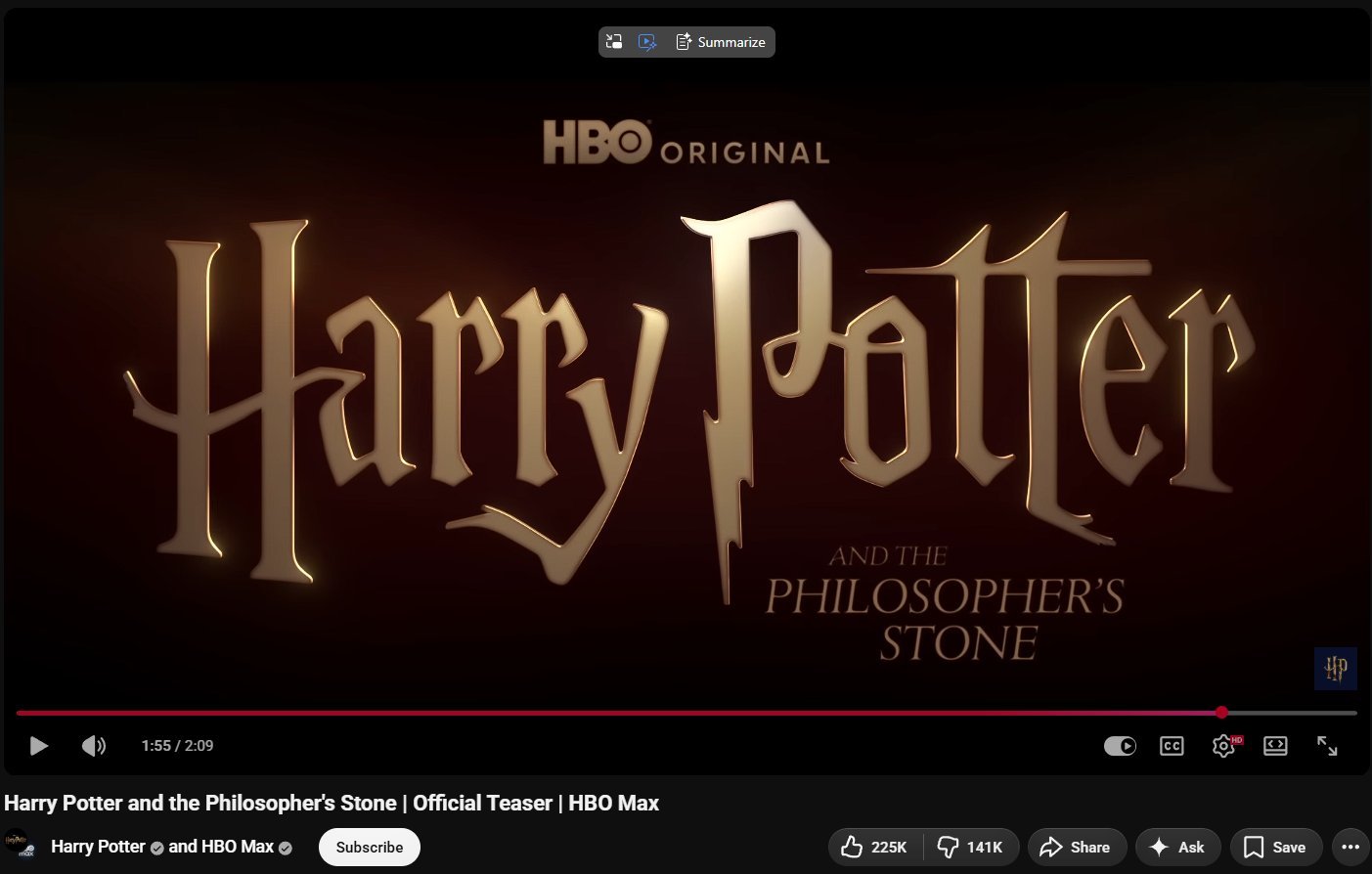This screenshot has height=874, width=1372.
Task: Switch to theater mode view
Action: click(1275, 746)
